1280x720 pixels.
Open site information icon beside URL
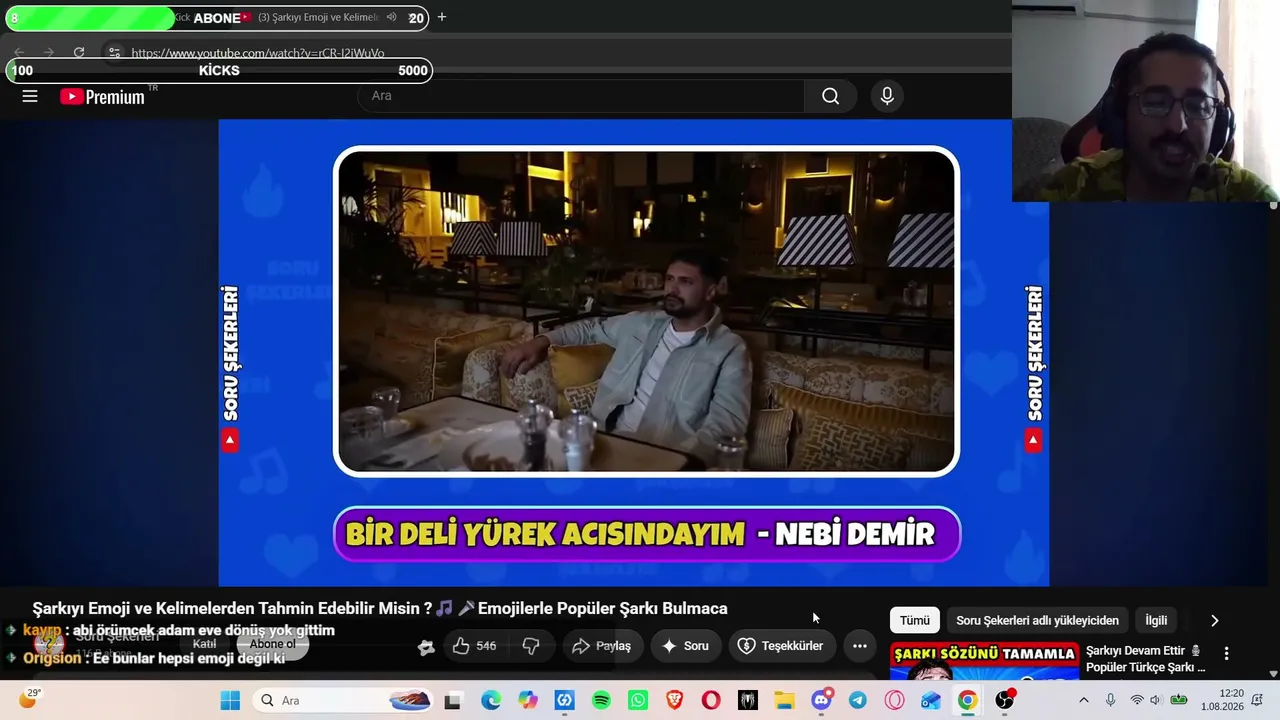(x=114, y=52)
